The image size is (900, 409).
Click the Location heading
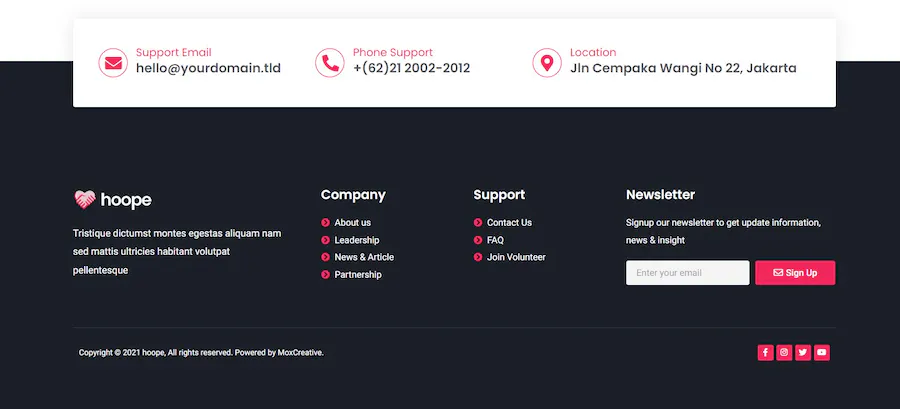tap(593, 52)
